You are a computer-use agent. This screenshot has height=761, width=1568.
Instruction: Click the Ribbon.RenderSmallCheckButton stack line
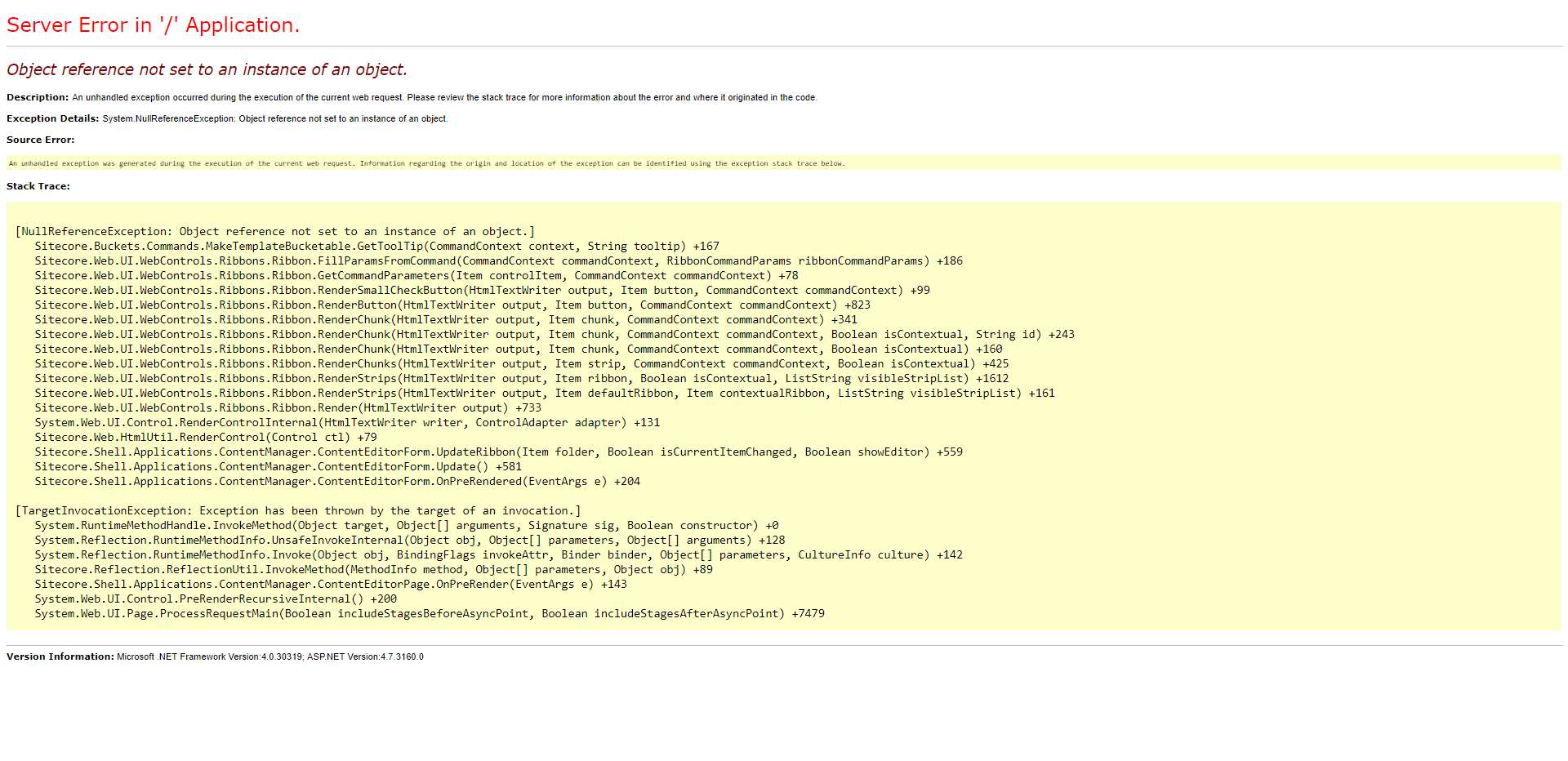[x=483, y=291]
